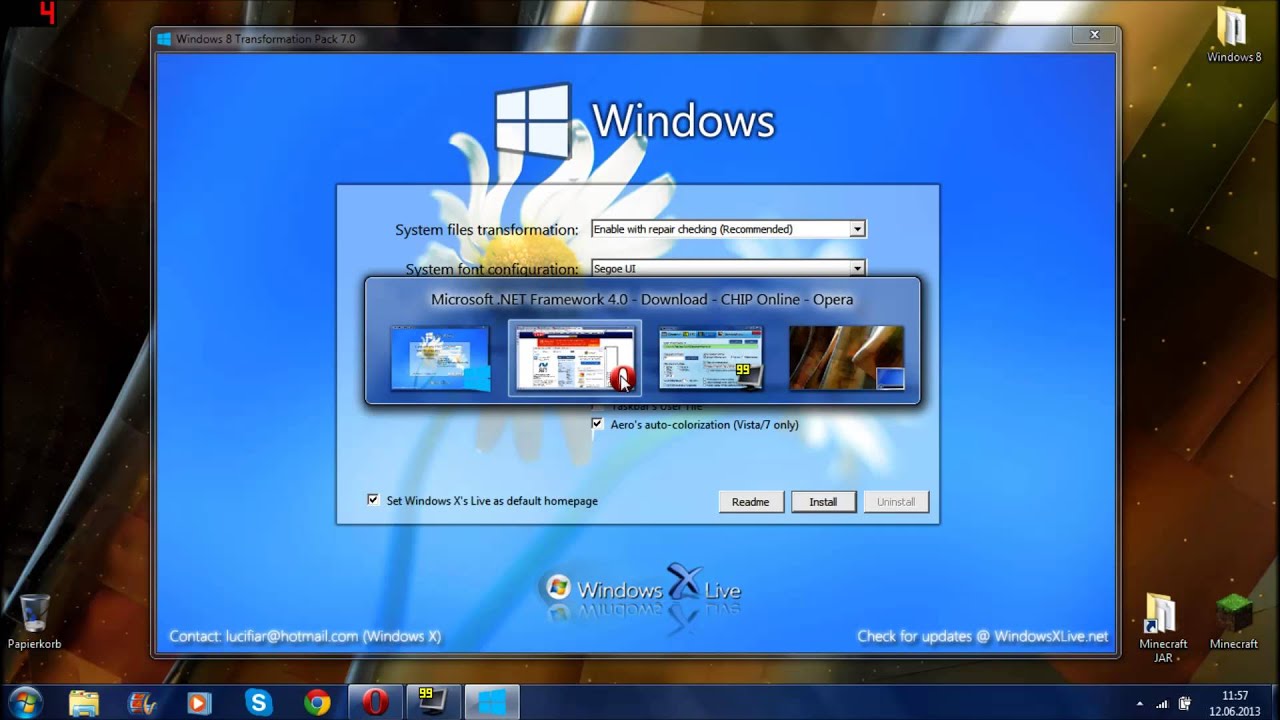
Task: Select the Opera CHIP Online switcher thumbnail
Action: (575, 357)
